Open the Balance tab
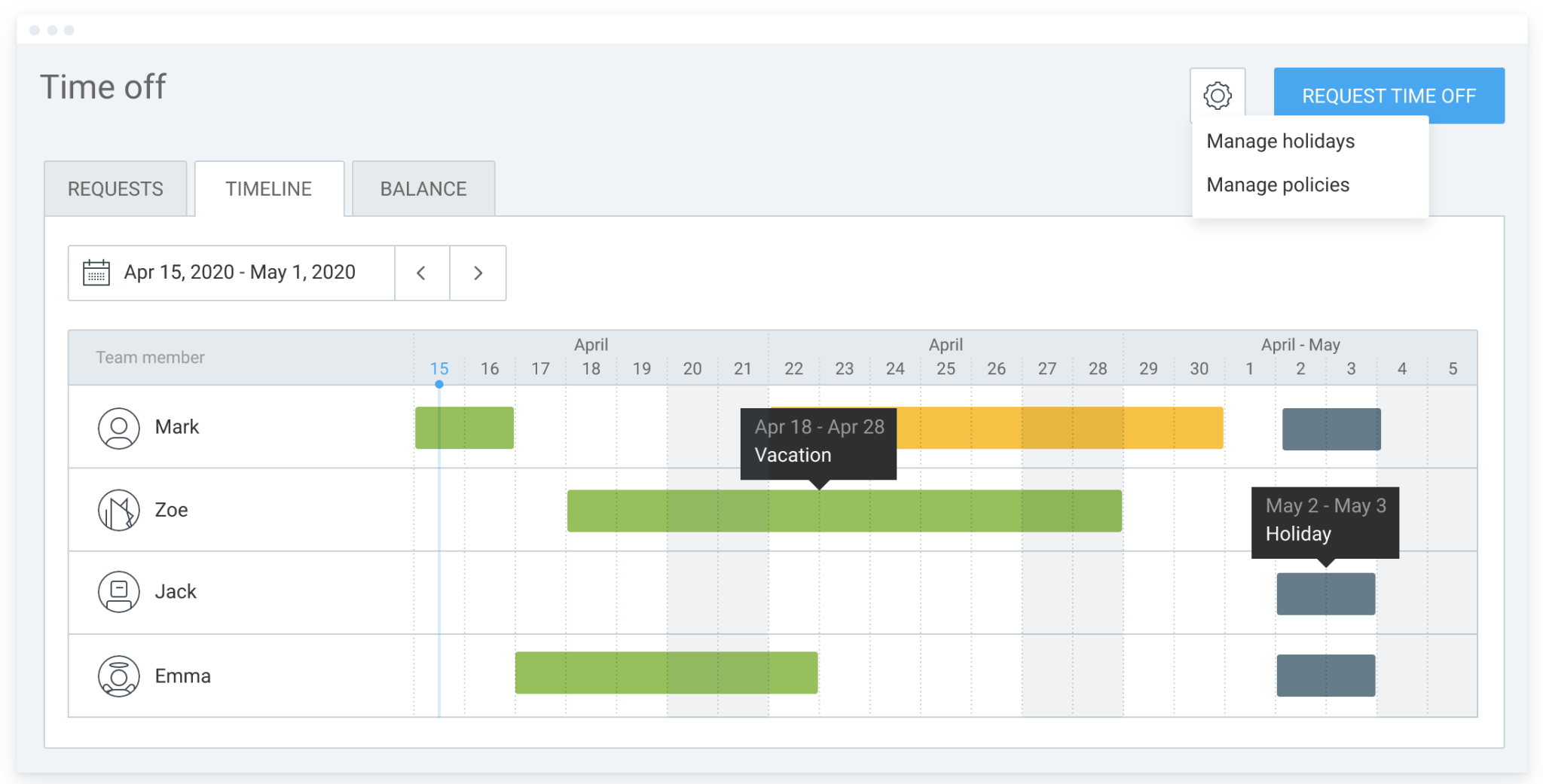This screenshot has height=784, width=1543. click(x=423, y=189)
